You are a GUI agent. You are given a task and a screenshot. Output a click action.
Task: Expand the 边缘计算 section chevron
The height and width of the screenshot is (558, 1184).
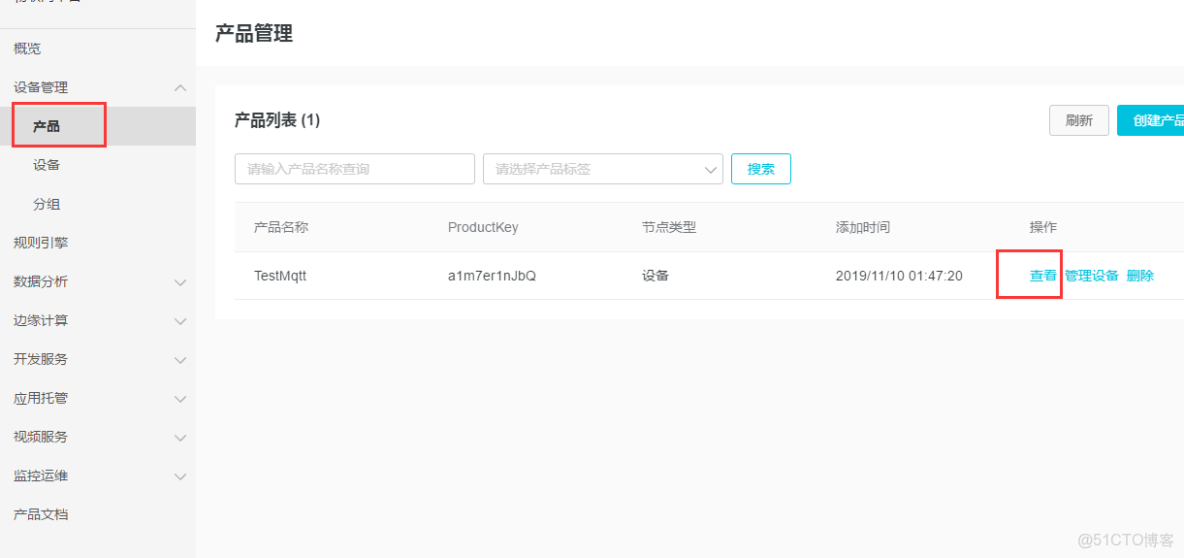pyautogui.click(x=180, y=321)
